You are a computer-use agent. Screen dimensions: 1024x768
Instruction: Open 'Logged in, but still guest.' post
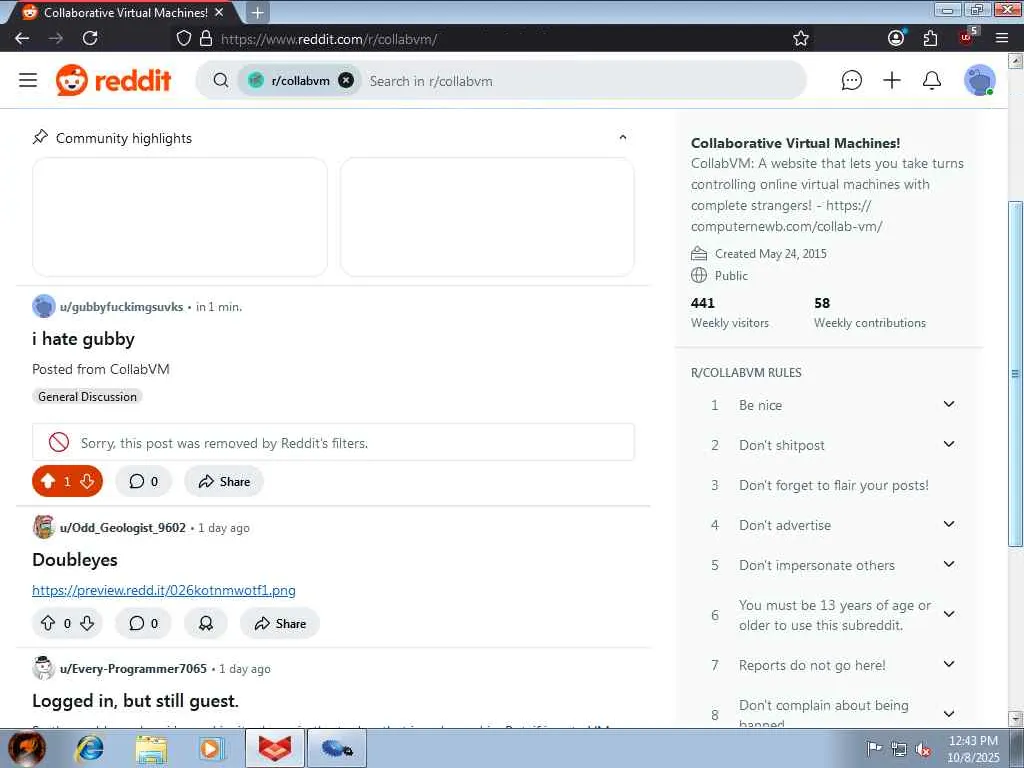(135, 701)
